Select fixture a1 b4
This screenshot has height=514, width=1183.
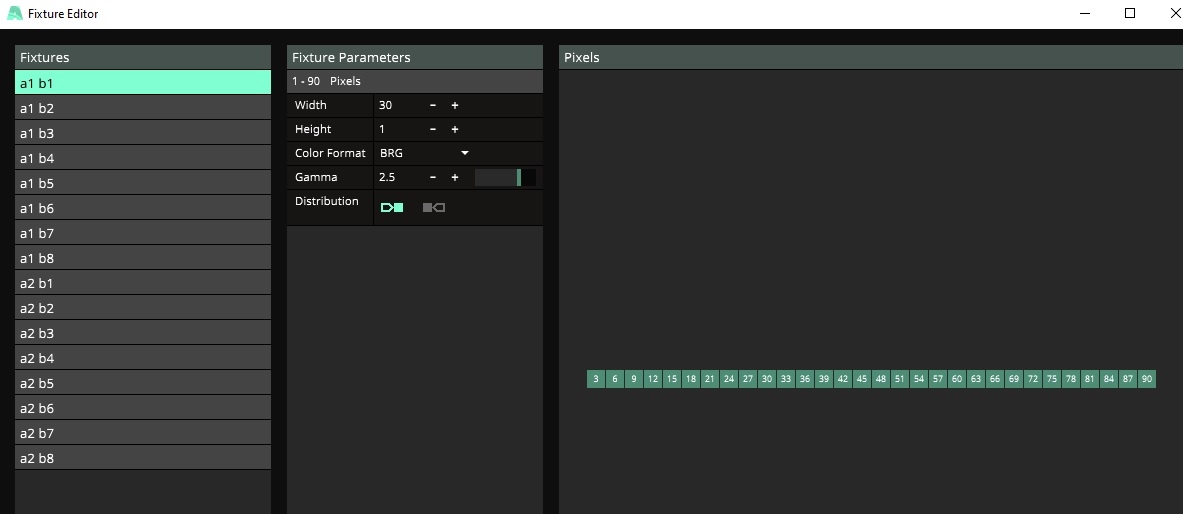click(143, 158)
